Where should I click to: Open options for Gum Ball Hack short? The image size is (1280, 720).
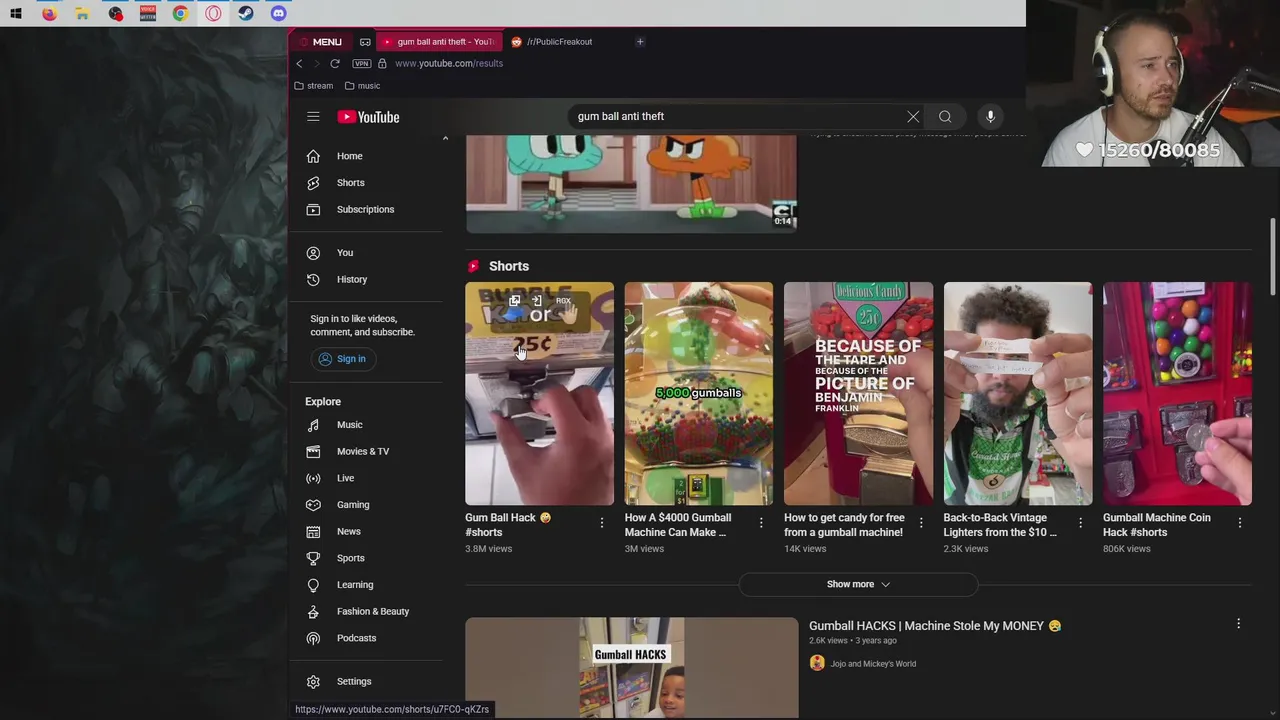tap(602, 523)
